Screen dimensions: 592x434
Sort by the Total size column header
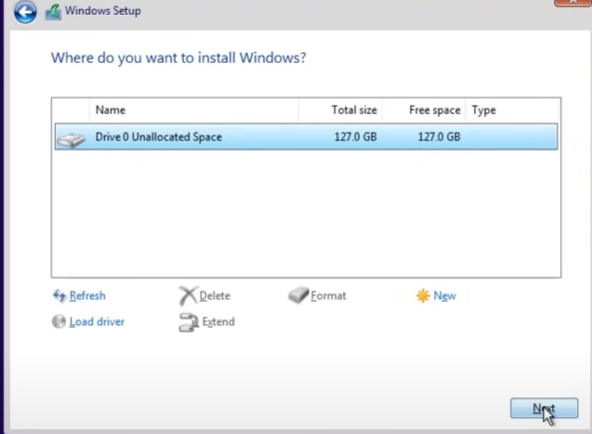click(340, 110)
